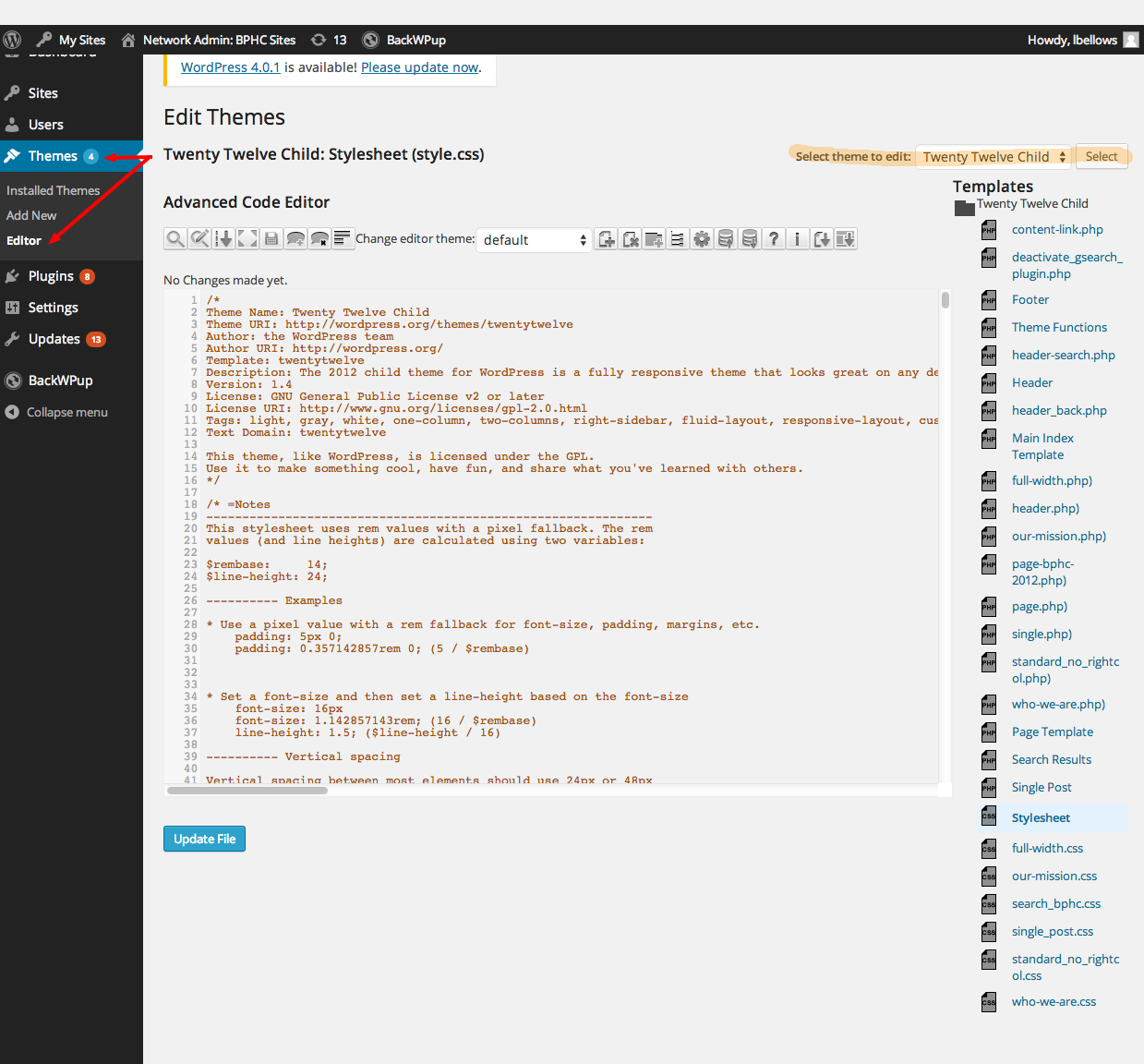Screen dimensions: 1144x1064
Task: Click the save floppy disk icon
Action: pos(271,239)
